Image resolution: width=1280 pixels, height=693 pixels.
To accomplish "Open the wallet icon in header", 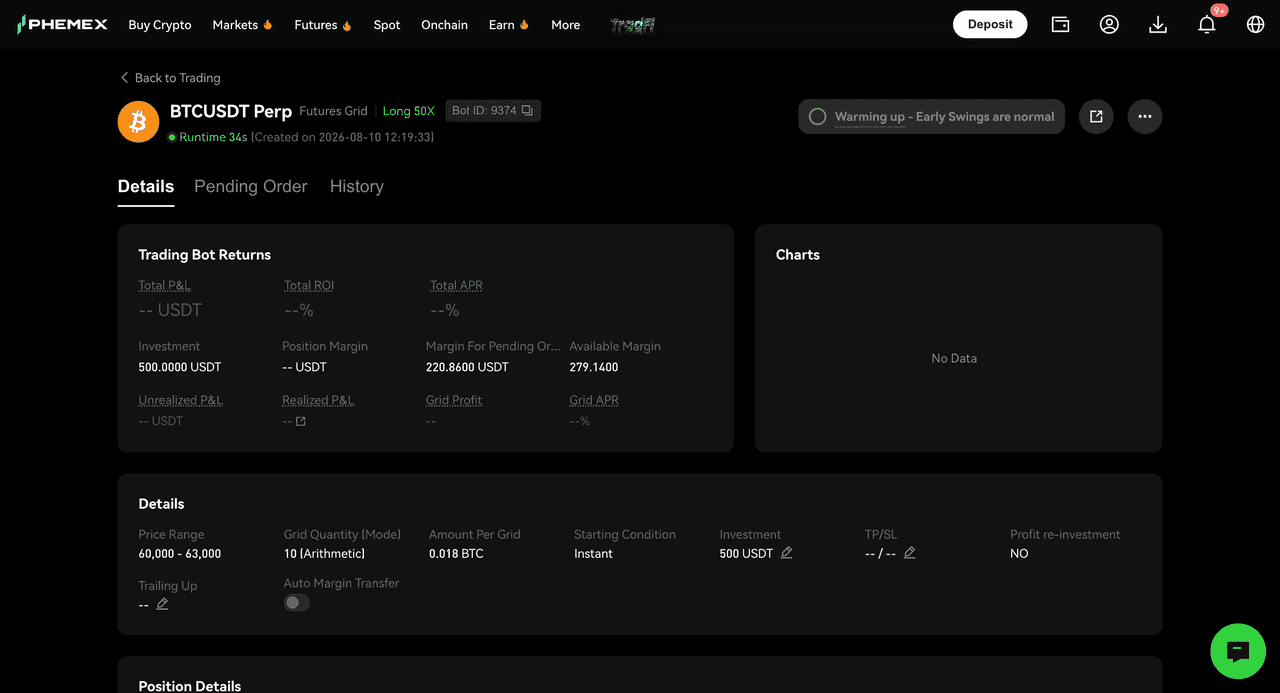I will [x=1060, y=24].
